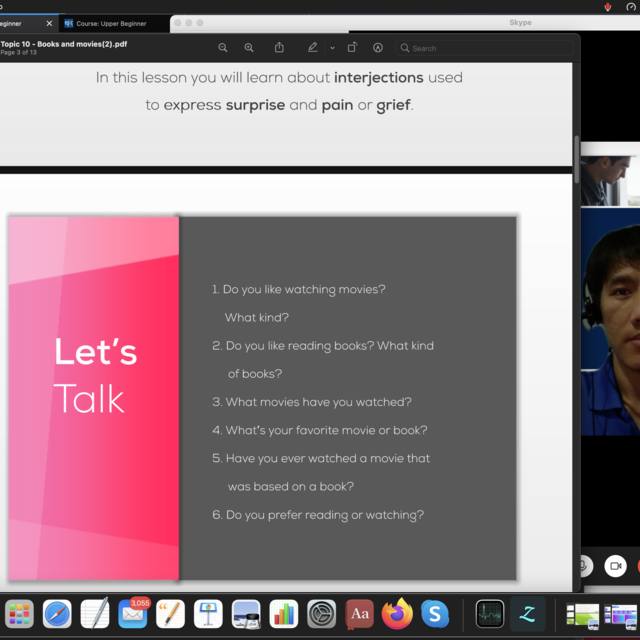Switch to Course: Upper Beginner tab
Image resolution: width=640 pixels, height=640 pixels.
111,24
